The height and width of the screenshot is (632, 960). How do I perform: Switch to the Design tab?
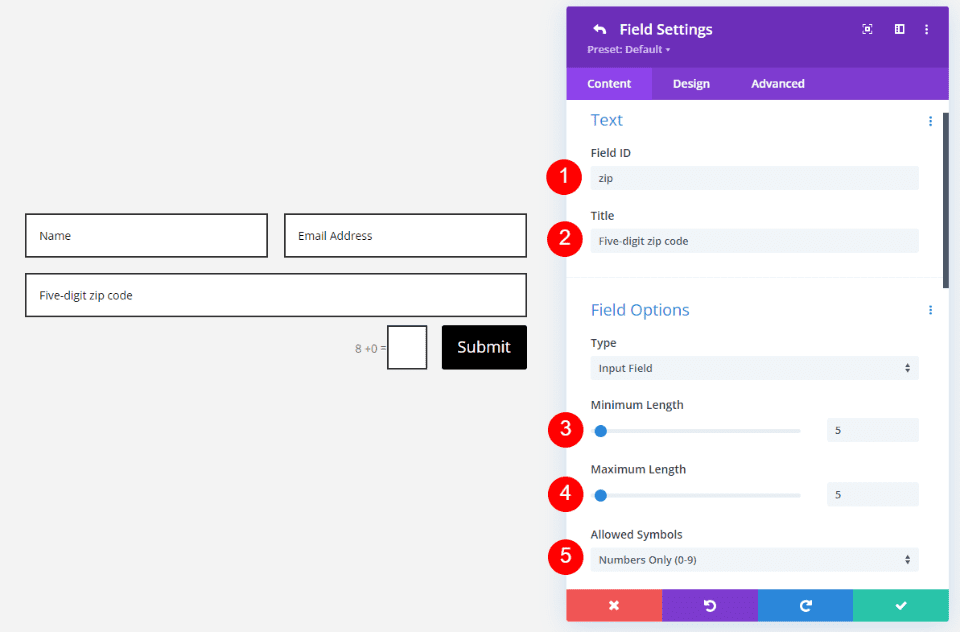[x=690, y=83]
